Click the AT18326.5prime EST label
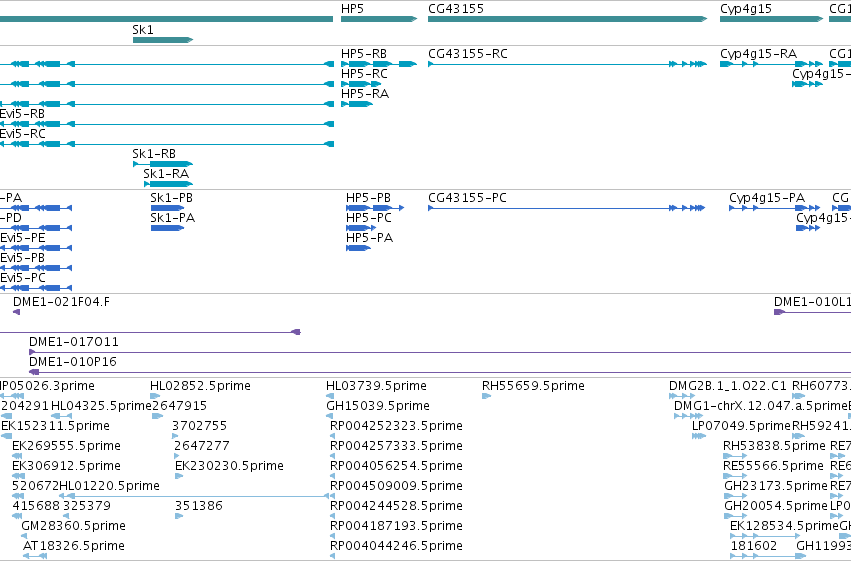The height and width of the screenshot is (561, 851). point(73,547)
